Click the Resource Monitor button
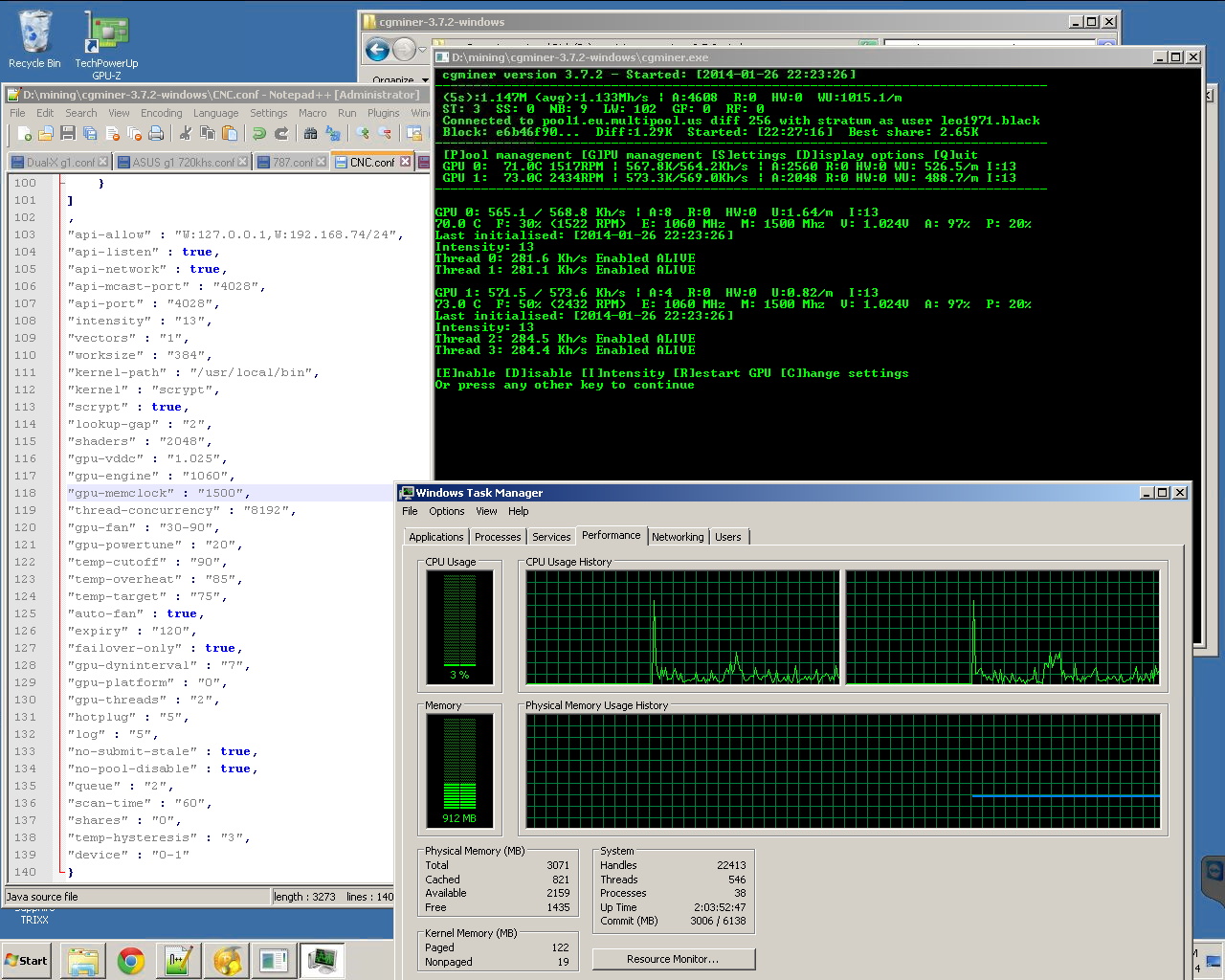Image resolution: width=1225 pixels, height=980 pixels. click(673, 959)
